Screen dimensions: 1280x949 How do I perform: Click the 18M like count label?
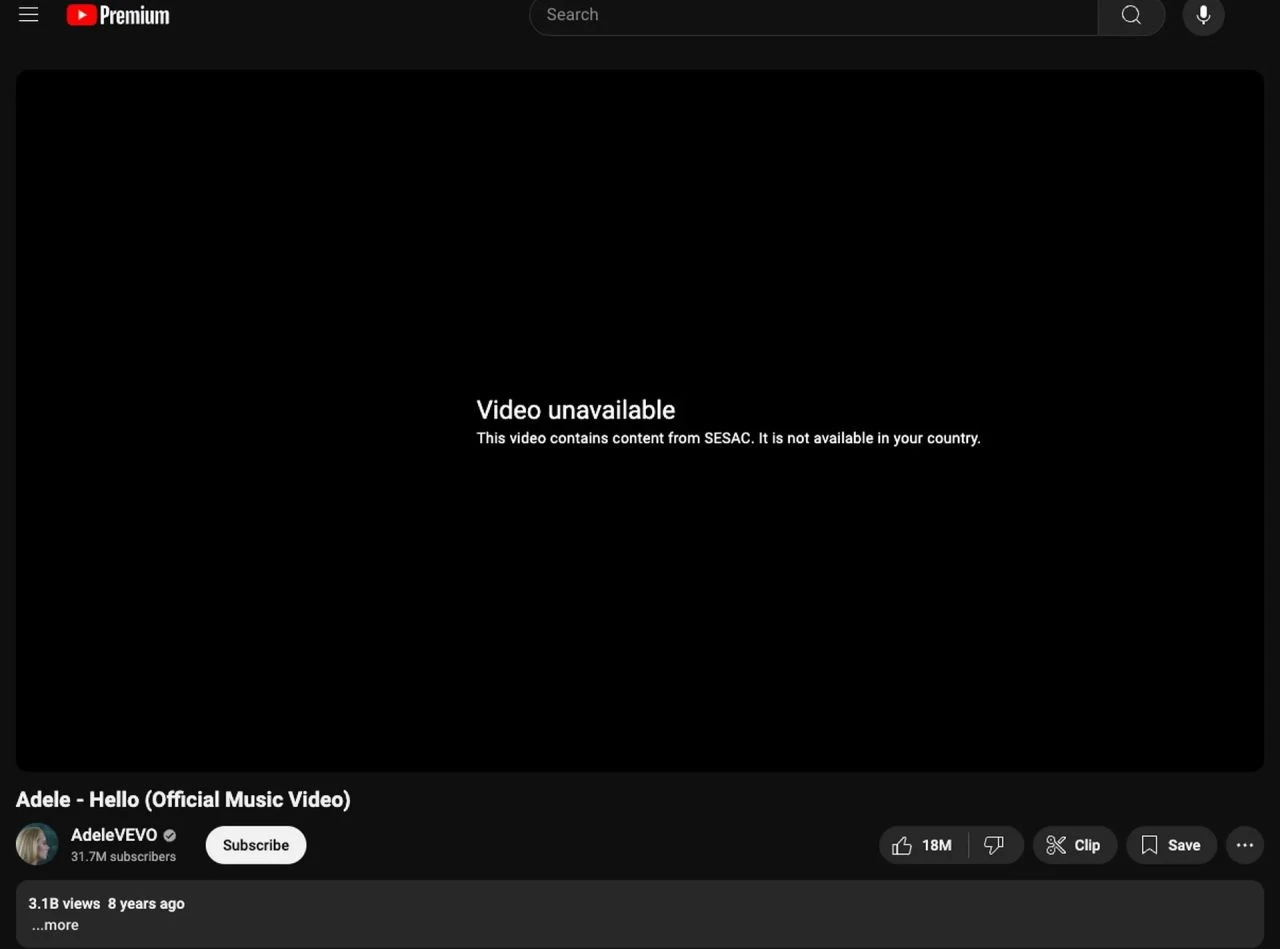coord(937,845)
